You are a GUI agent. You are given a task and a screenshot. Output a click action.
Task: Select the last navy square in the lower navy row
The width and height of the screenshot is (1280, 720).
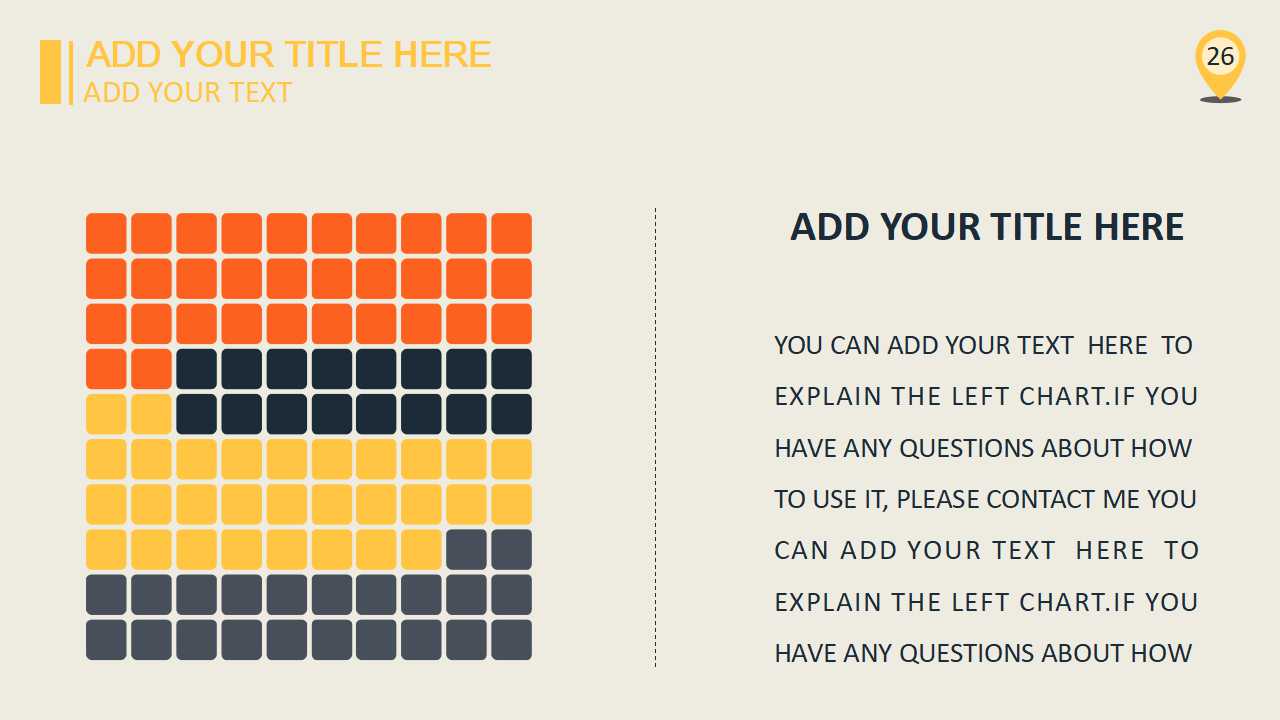511,414
